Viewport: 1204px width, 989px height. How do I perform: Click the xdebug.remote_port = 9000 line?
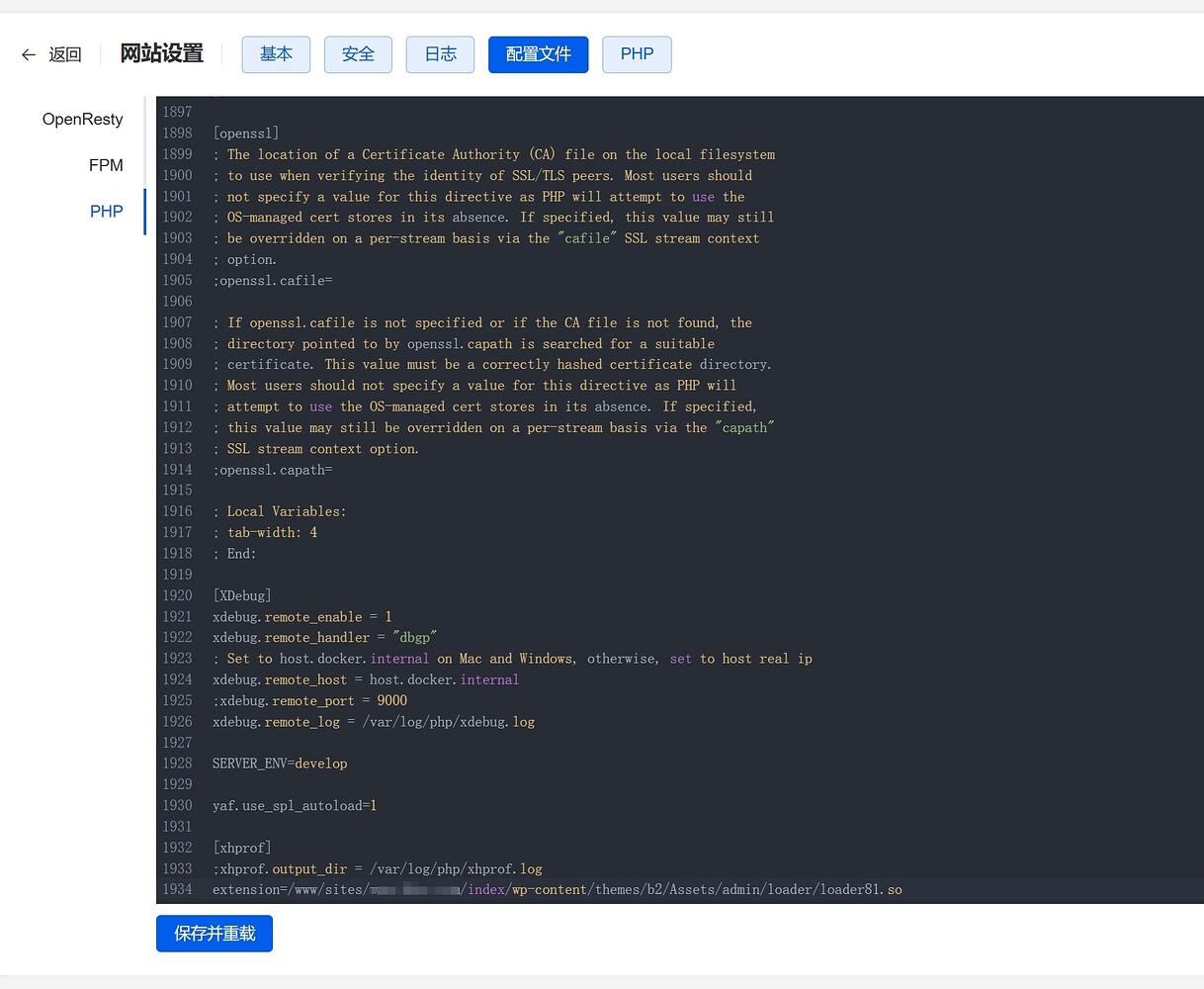(x=306, y=700)
